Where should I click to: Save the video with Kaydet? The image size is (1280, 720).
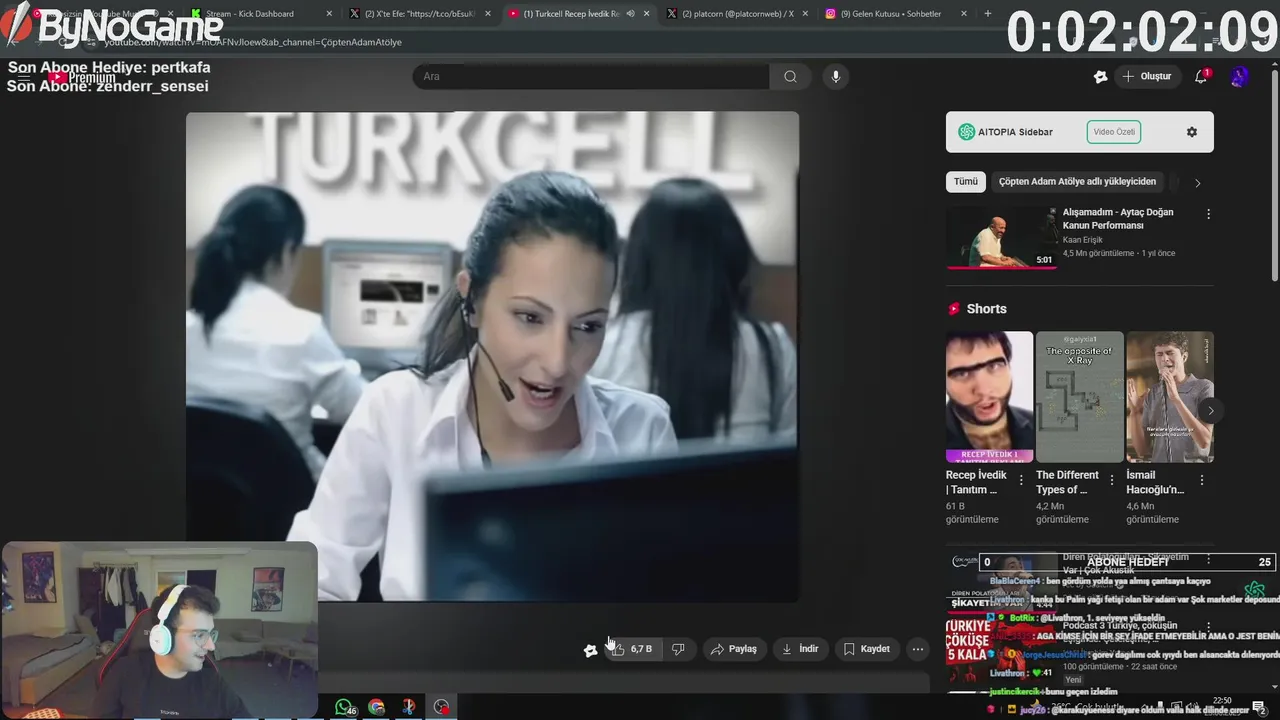coord(866,649)
